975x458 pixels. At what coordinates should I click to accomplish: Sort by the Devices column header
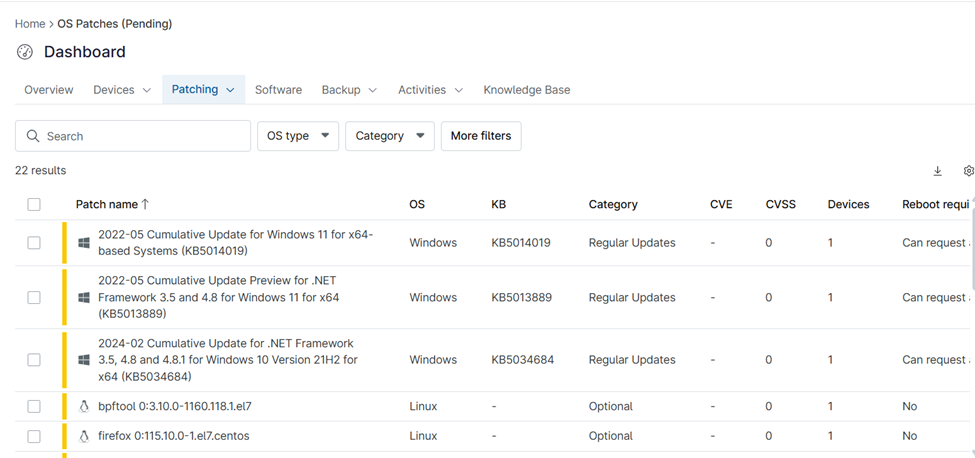[849, 204]
